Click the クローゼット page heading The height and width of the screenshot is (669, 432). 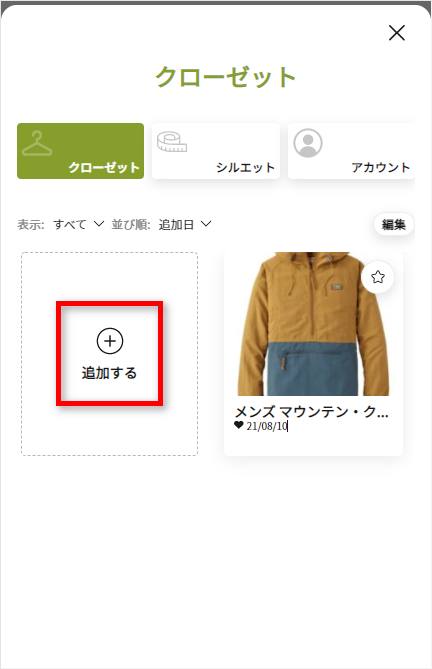(226, 77)
